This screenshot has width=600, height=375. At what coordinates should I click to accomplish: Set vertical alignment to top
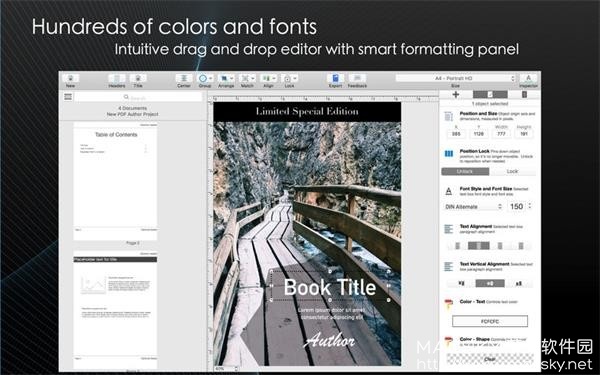click(x=461, y=284)
